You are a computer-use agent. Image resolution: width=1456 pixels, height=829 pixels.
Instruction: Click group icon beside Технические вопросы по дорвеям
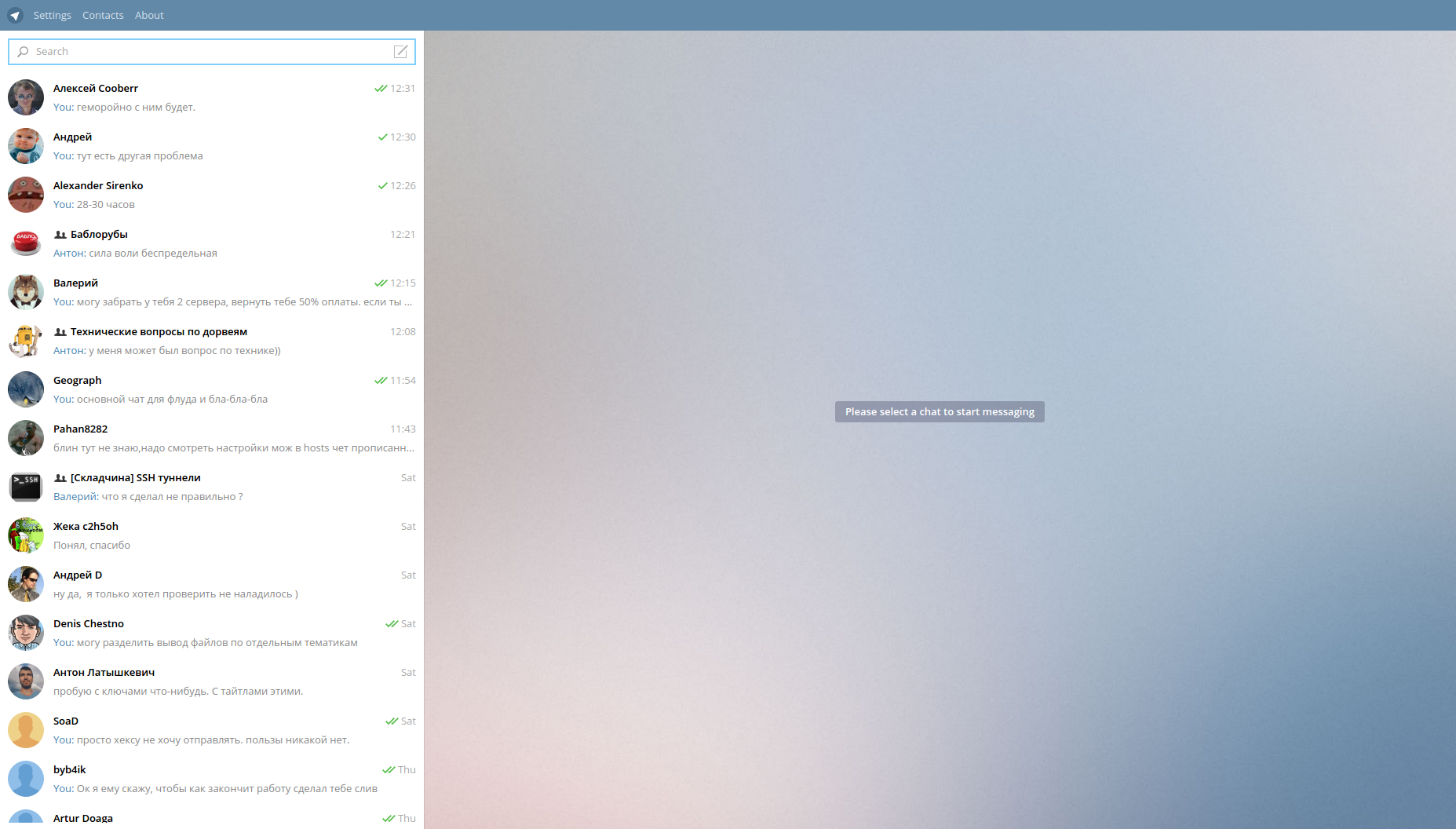coord(60,332)
